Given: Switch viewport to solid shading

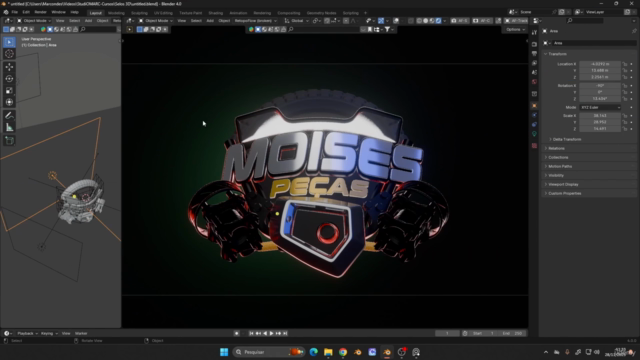Looking at the screenshot, I should (x=426, y=20).
